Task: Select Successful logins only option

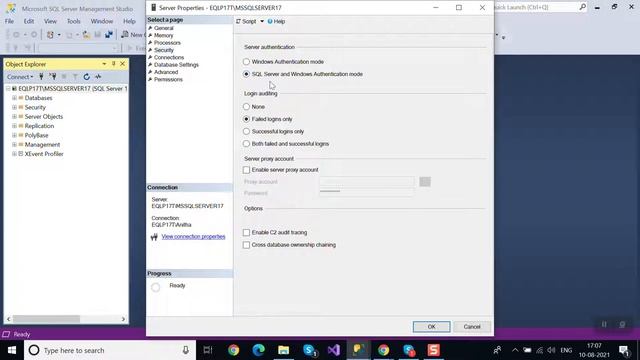Action: pyautogui.click(x=246, y=131)
